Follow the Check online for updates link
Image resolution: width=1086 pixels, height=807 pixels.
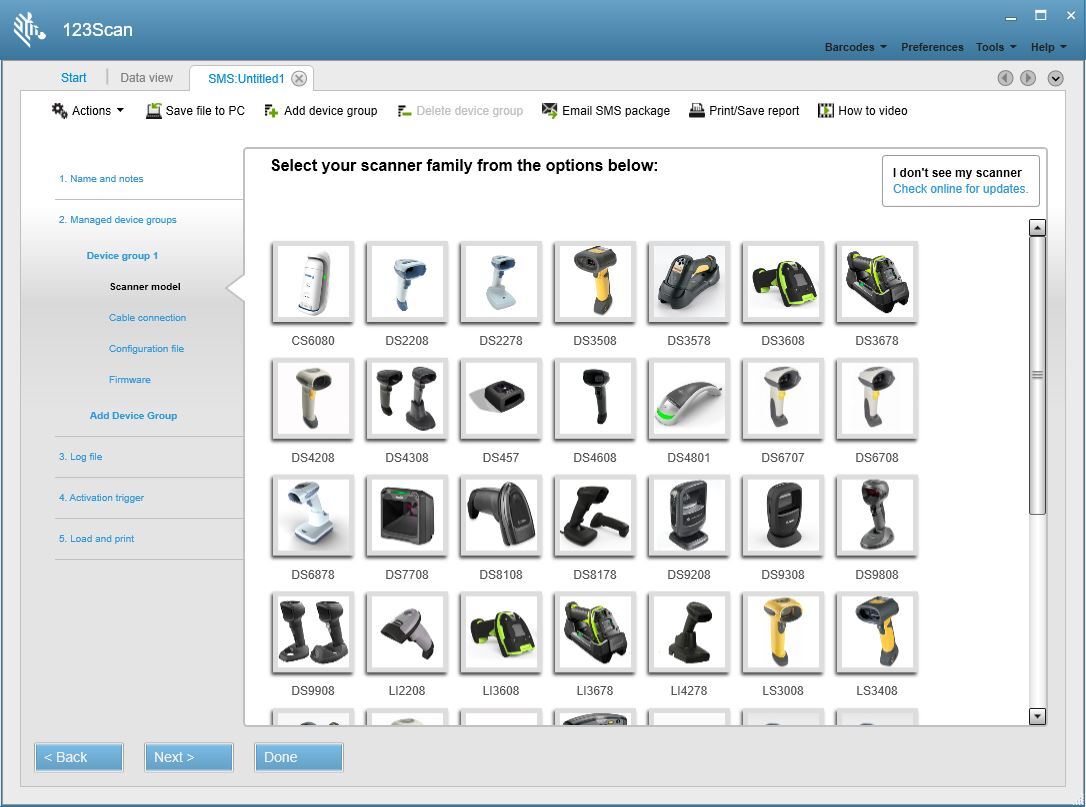pyautogui.click(x=960, y=189)
